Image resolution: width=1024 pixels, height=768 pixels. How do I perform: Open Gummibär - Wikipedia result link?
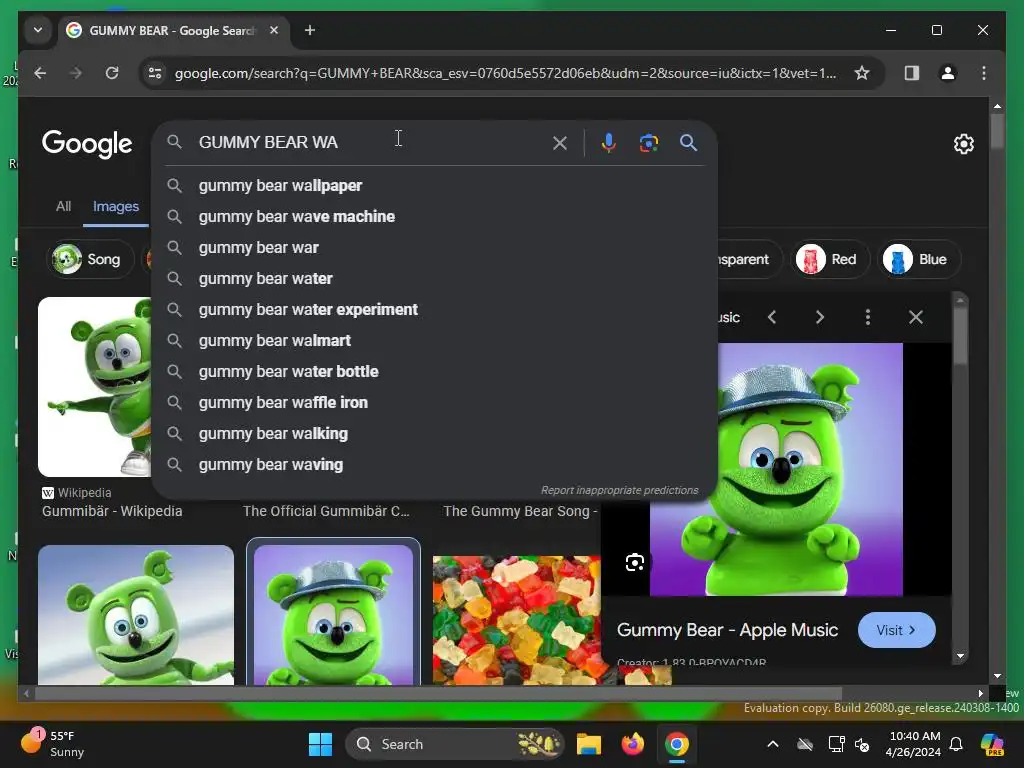tap(112, 511)
